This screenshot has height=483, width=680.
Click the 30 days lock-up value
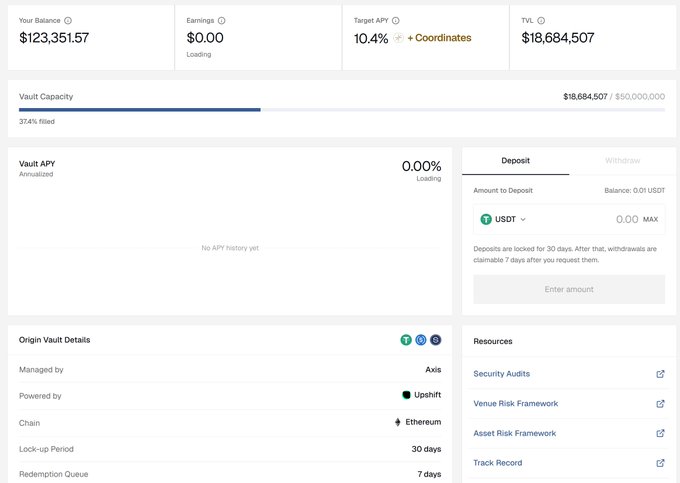coord(426,449)
